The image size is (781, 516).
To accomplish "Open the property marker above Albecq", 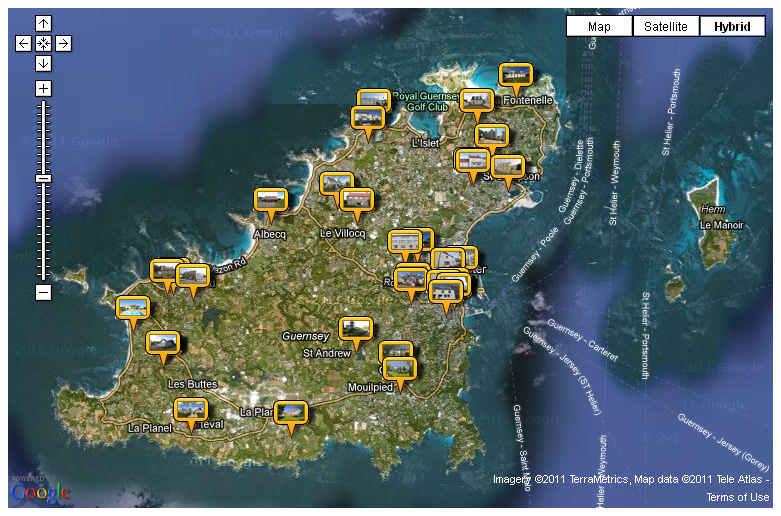I will [x=271, y=200].
